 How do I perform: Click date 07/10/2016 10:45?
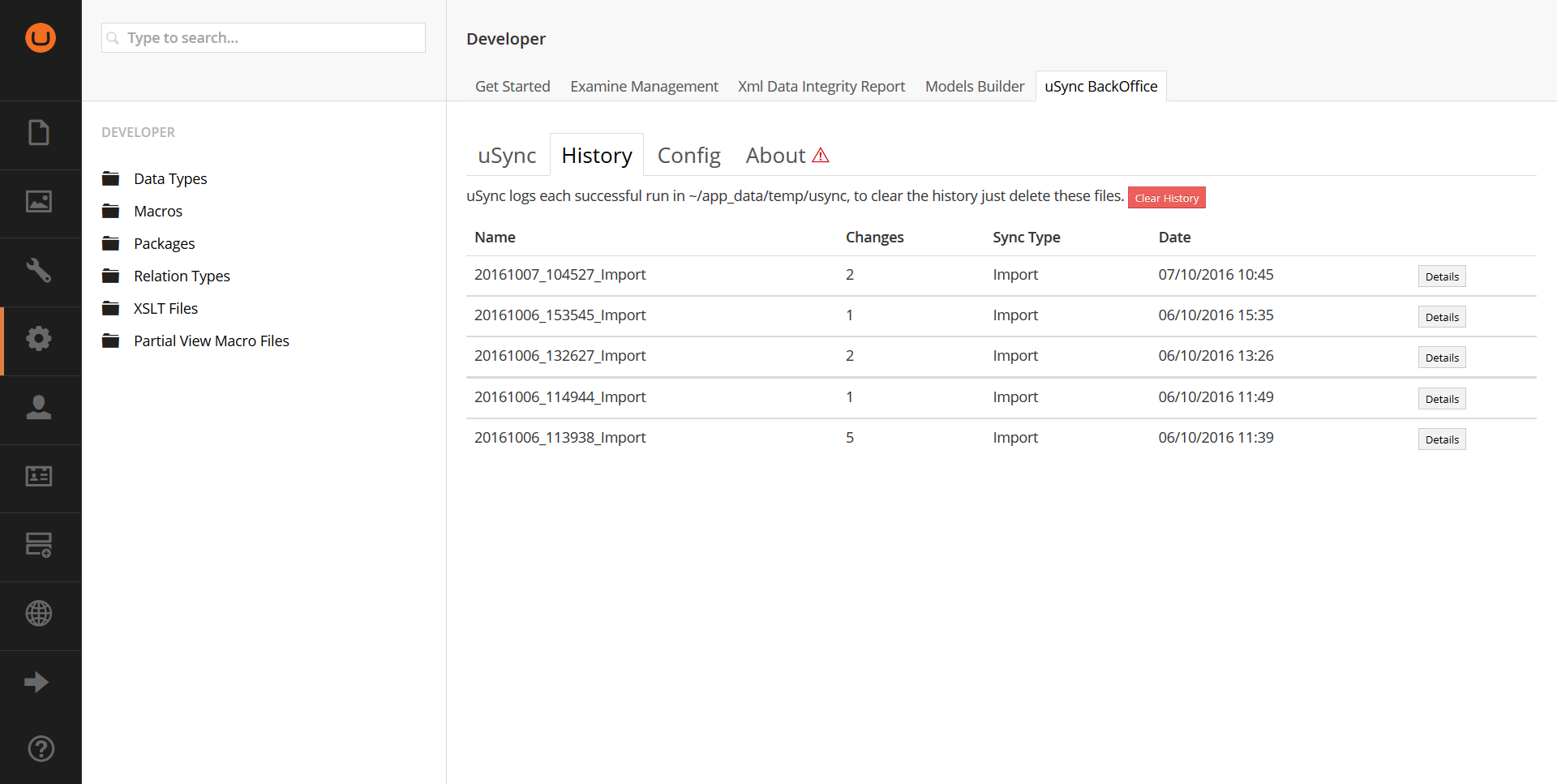[1216, 275]
